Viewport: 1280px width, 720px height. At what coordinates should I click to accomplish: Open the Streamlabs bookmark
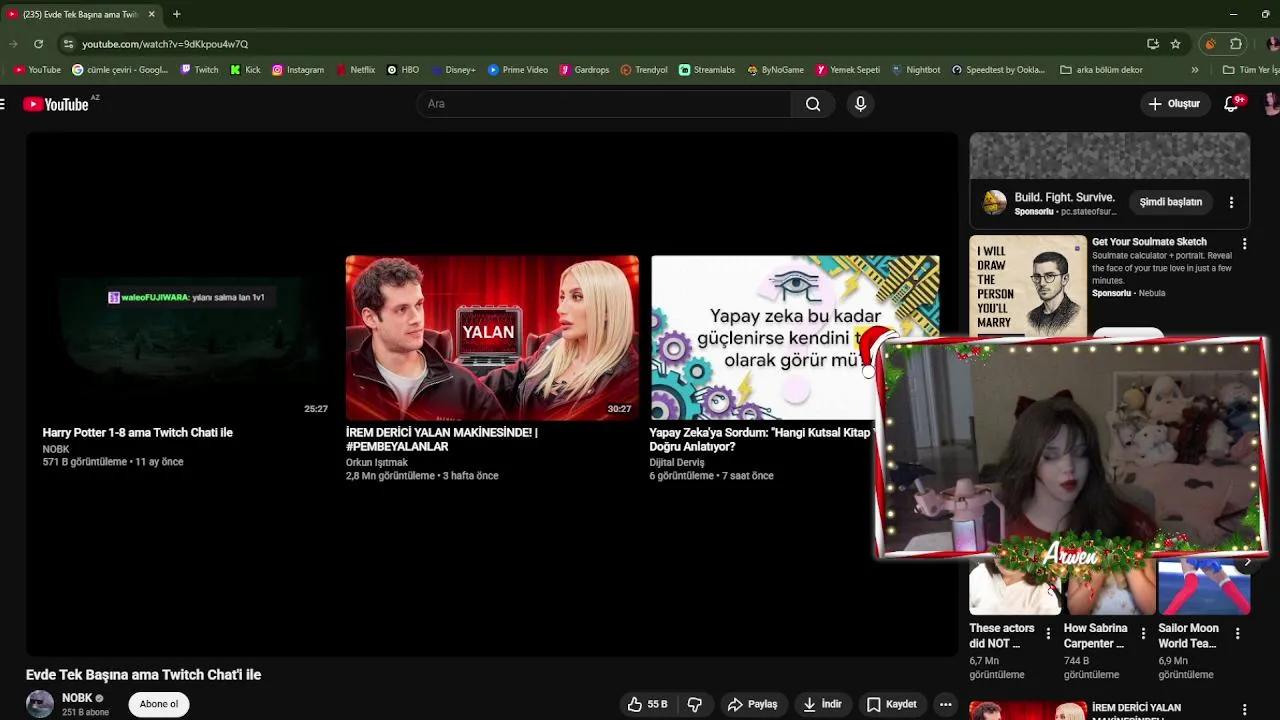coord(707,70)
